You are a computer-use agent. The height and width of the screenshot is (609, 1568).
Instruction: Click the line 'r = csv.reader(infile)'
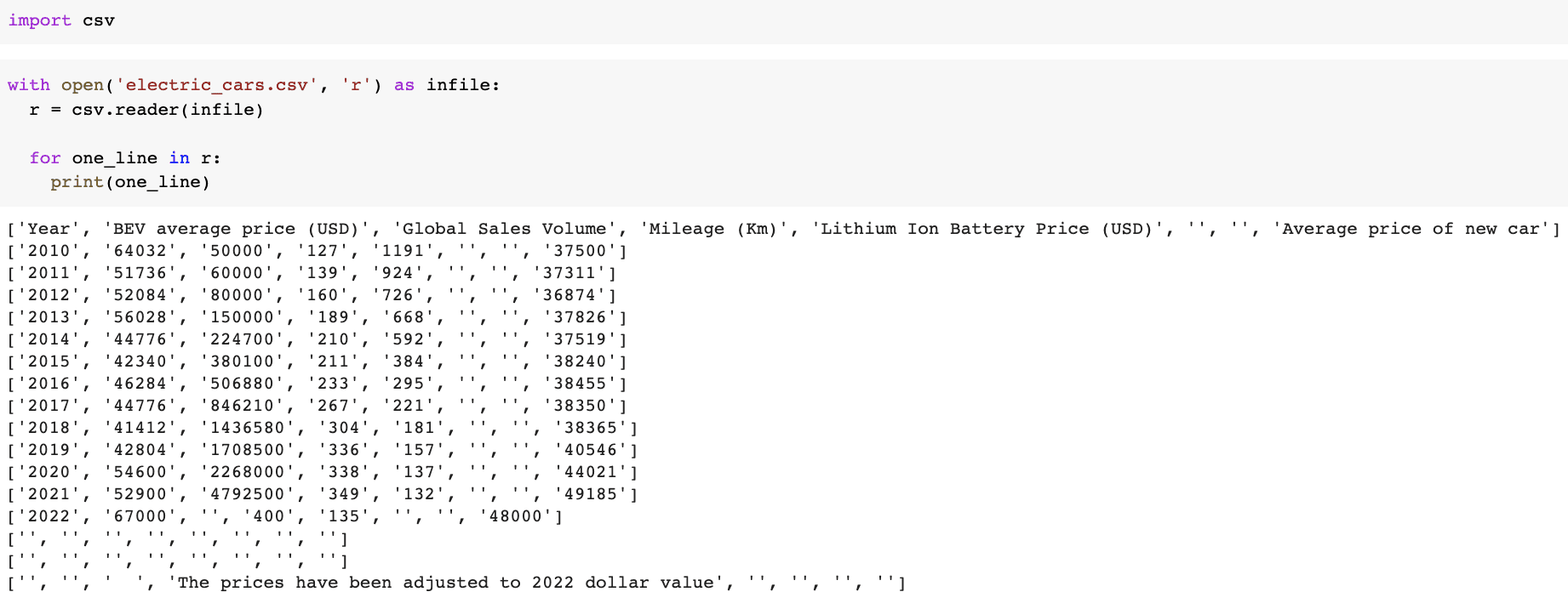(x=146, y=110)
